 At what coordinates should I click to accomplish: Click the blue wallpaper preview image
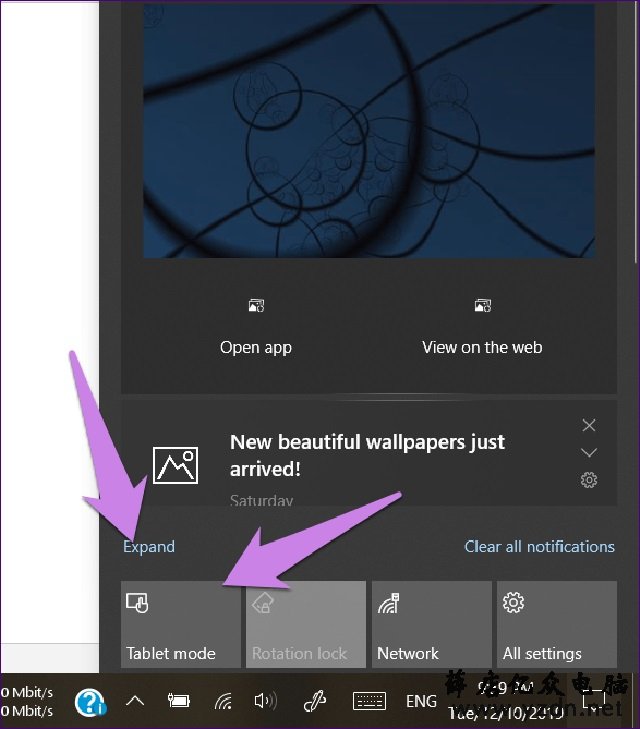[x=369, y=131]
